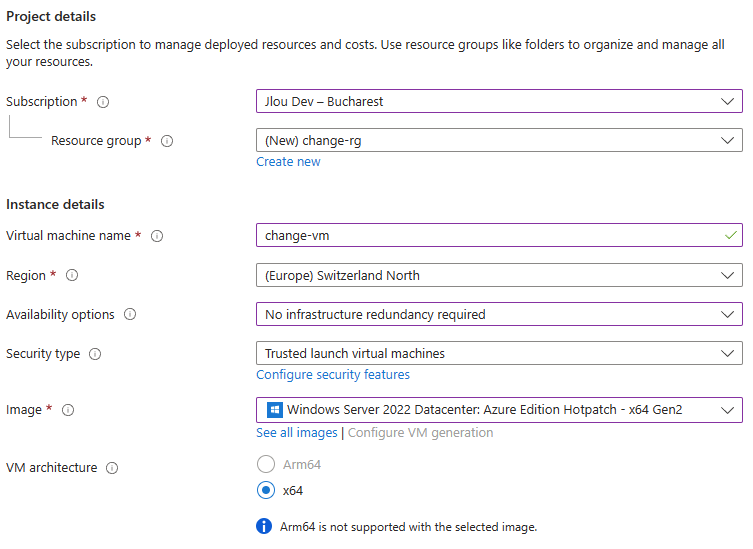Image resolution: width=753 pixels, height=549 pixels.
Task: Click the Virtual machine name label
Action: (68, 236)
